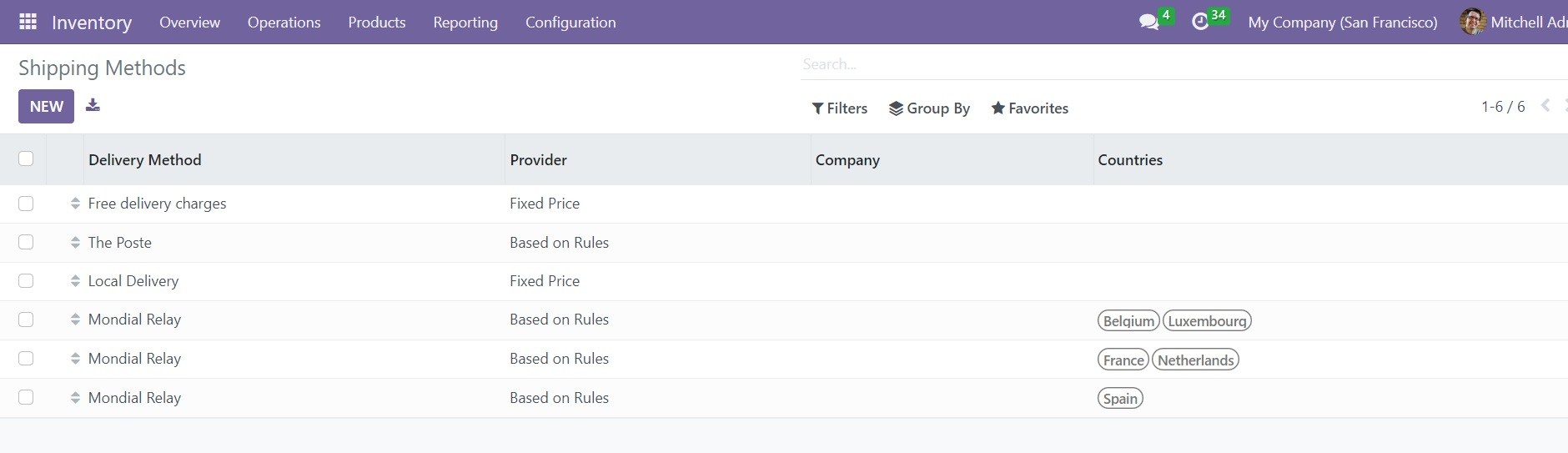Check the Mondial Relay Belgium row checkbox
1568x453 pixels.
click(x=26, y=320)
